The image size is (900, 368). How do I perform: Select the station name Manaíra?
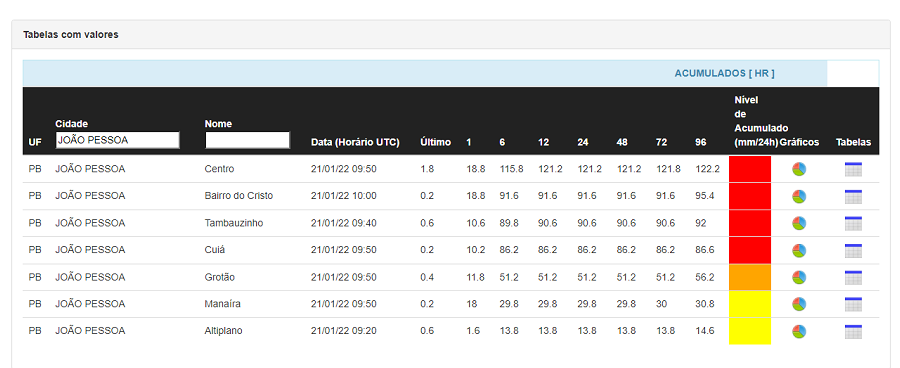tap(222, 304)
